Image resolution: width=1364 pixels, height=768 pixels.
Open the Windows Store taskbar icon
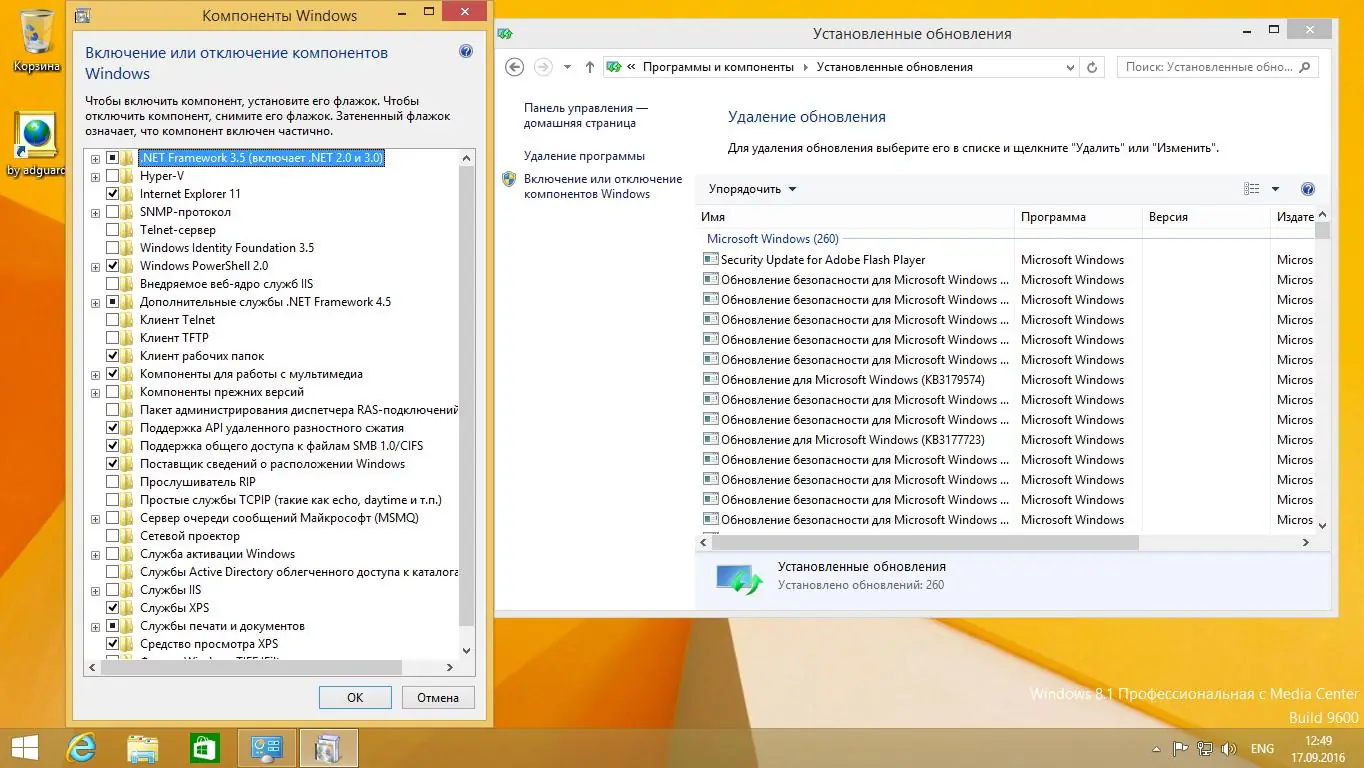click(x=205, y=747)
